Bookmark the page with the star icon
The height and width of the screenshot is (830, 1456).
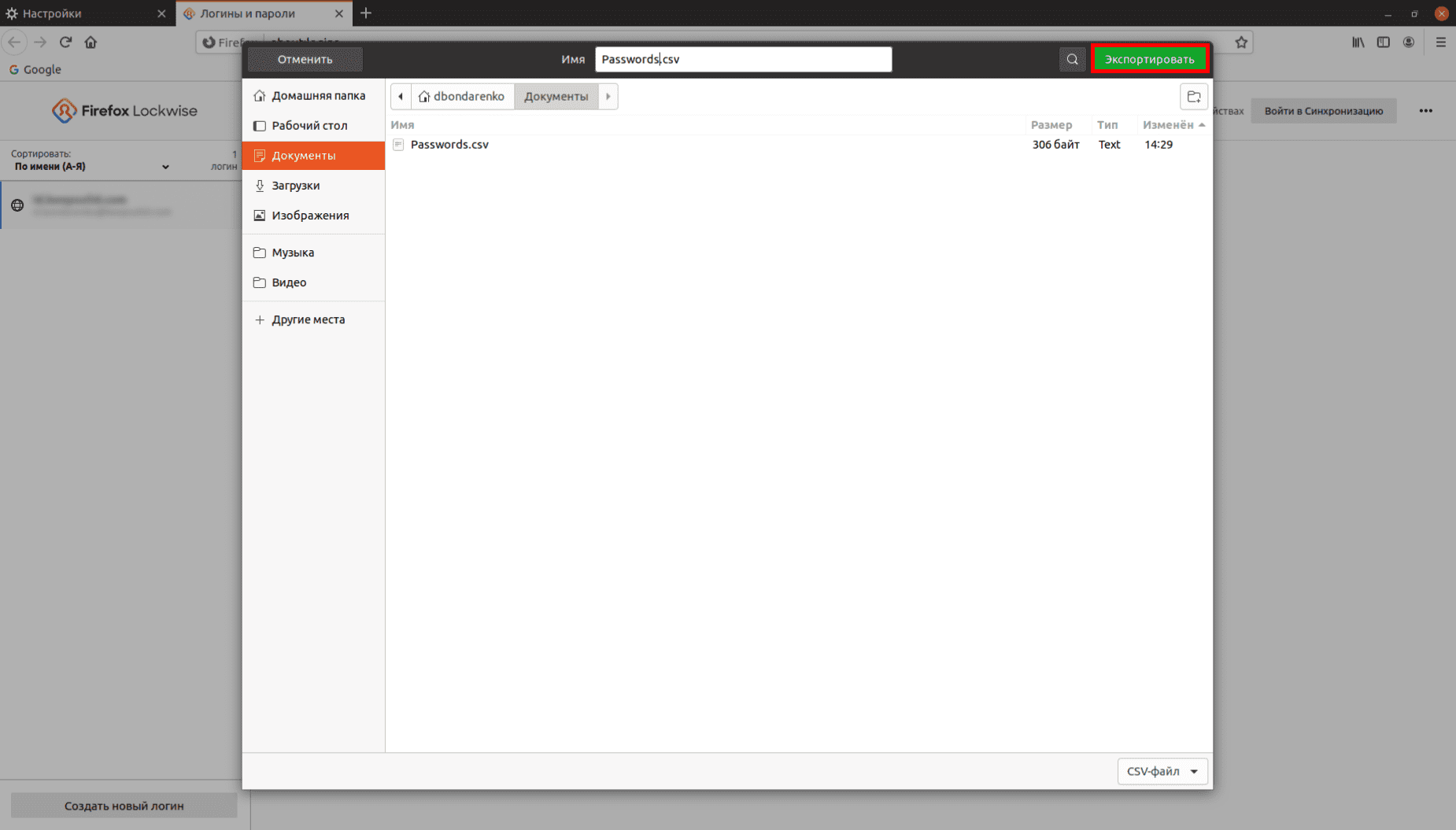(1241, 42)
